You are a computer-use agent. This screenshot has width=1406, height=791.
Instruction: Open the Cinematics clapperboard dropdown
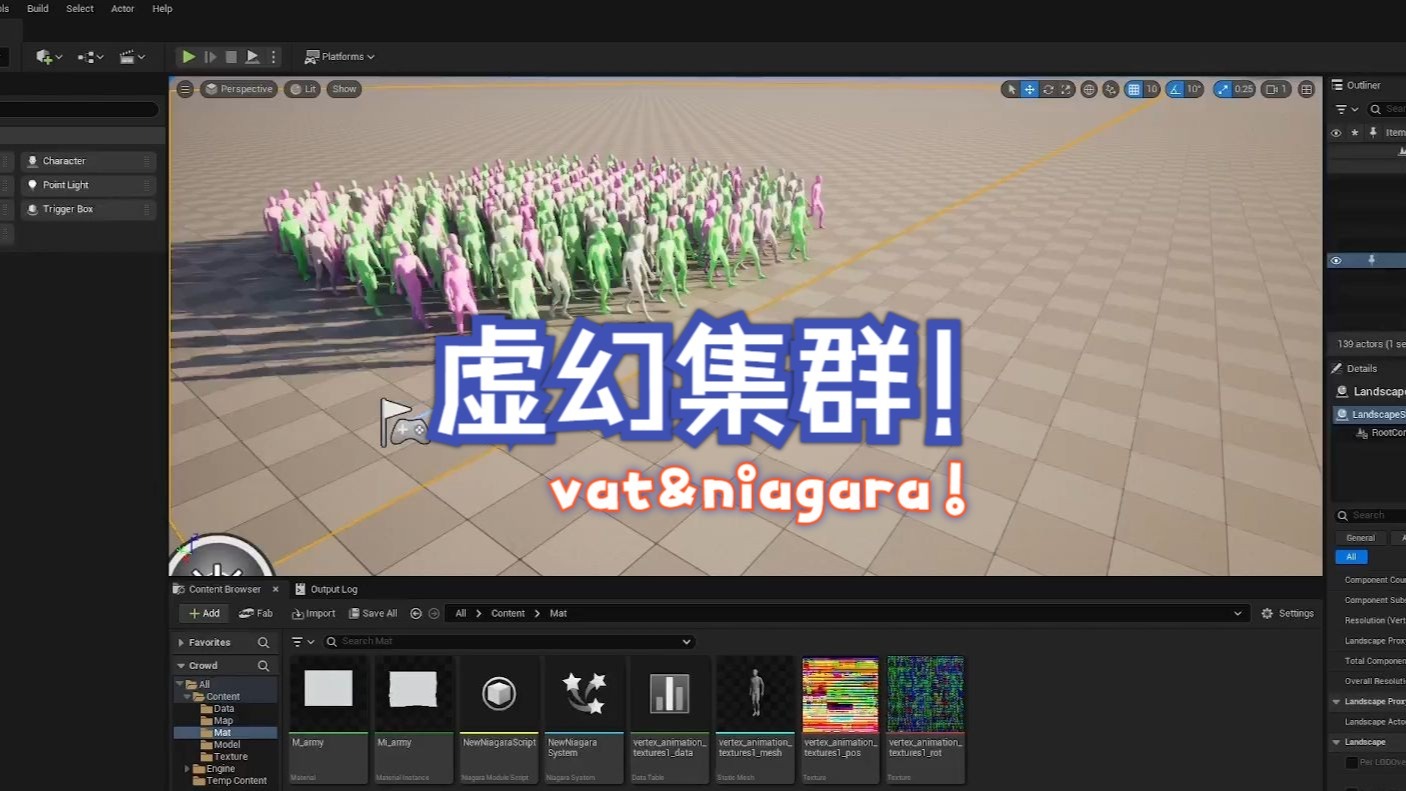[132, 57]
